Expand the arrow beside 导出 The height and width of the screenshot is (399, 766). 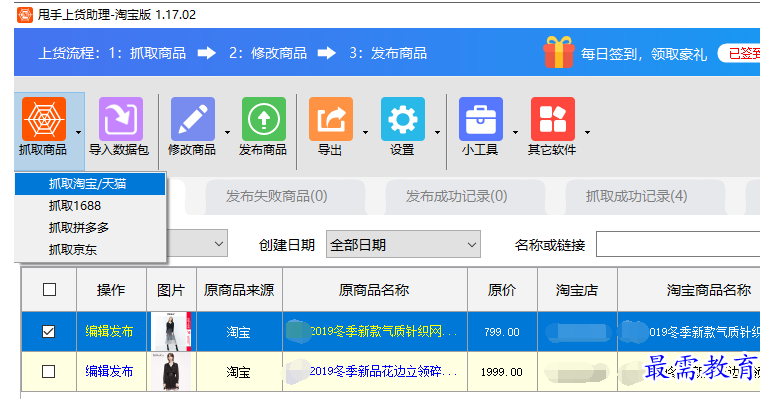365,132
